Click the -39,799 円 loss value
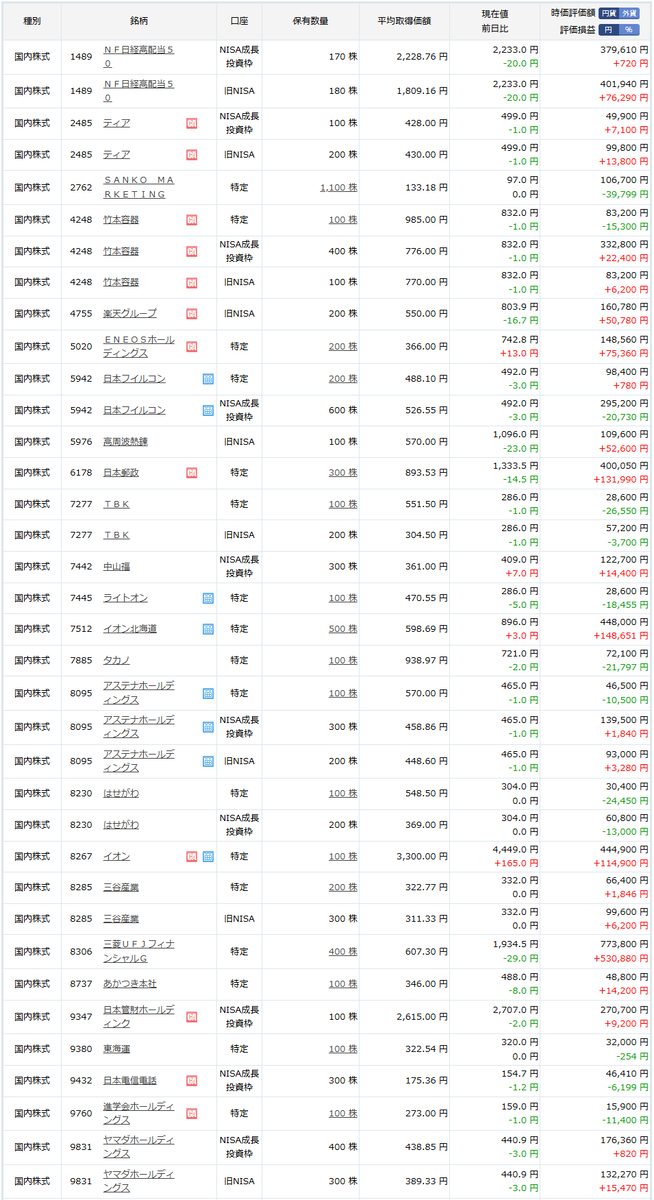This screenshot has width=654, height=1200. (622, 195)
